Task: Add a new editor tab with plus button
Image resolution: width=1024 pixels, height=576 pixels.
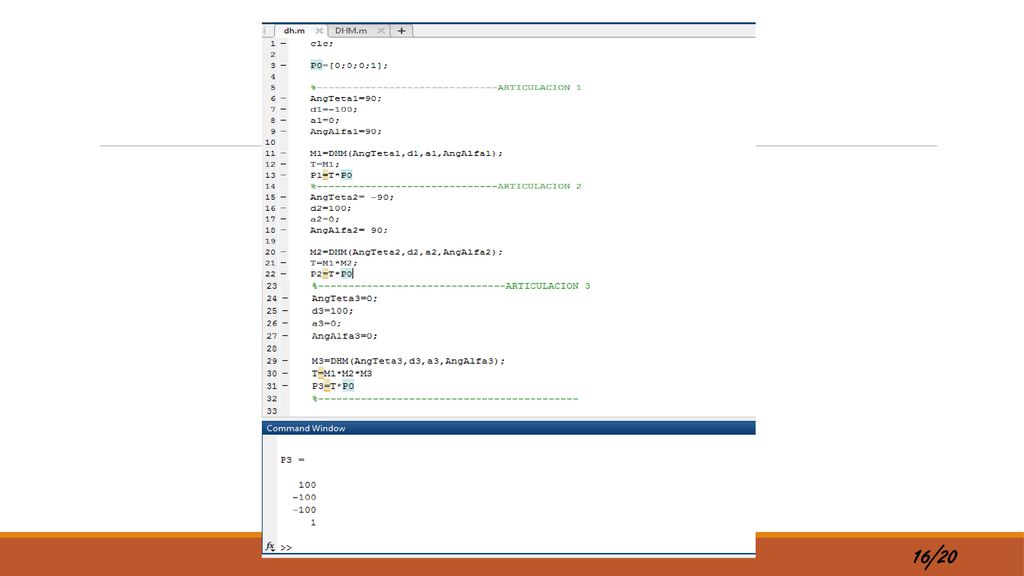Action: [x=402, y=31]
